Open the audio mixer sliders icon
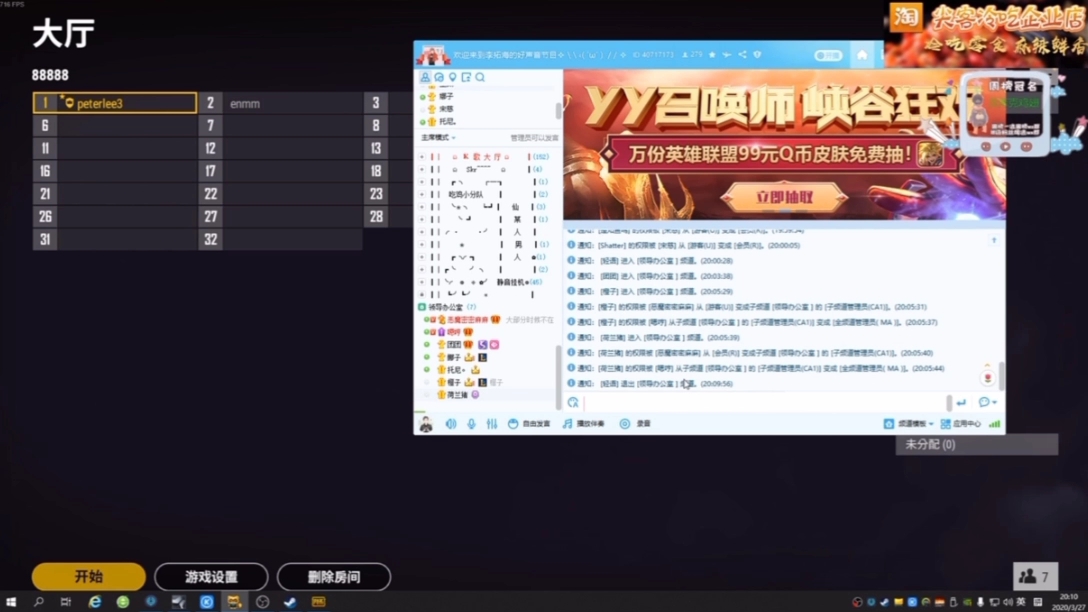The image size is (1088, 612). tap(492, 423)
